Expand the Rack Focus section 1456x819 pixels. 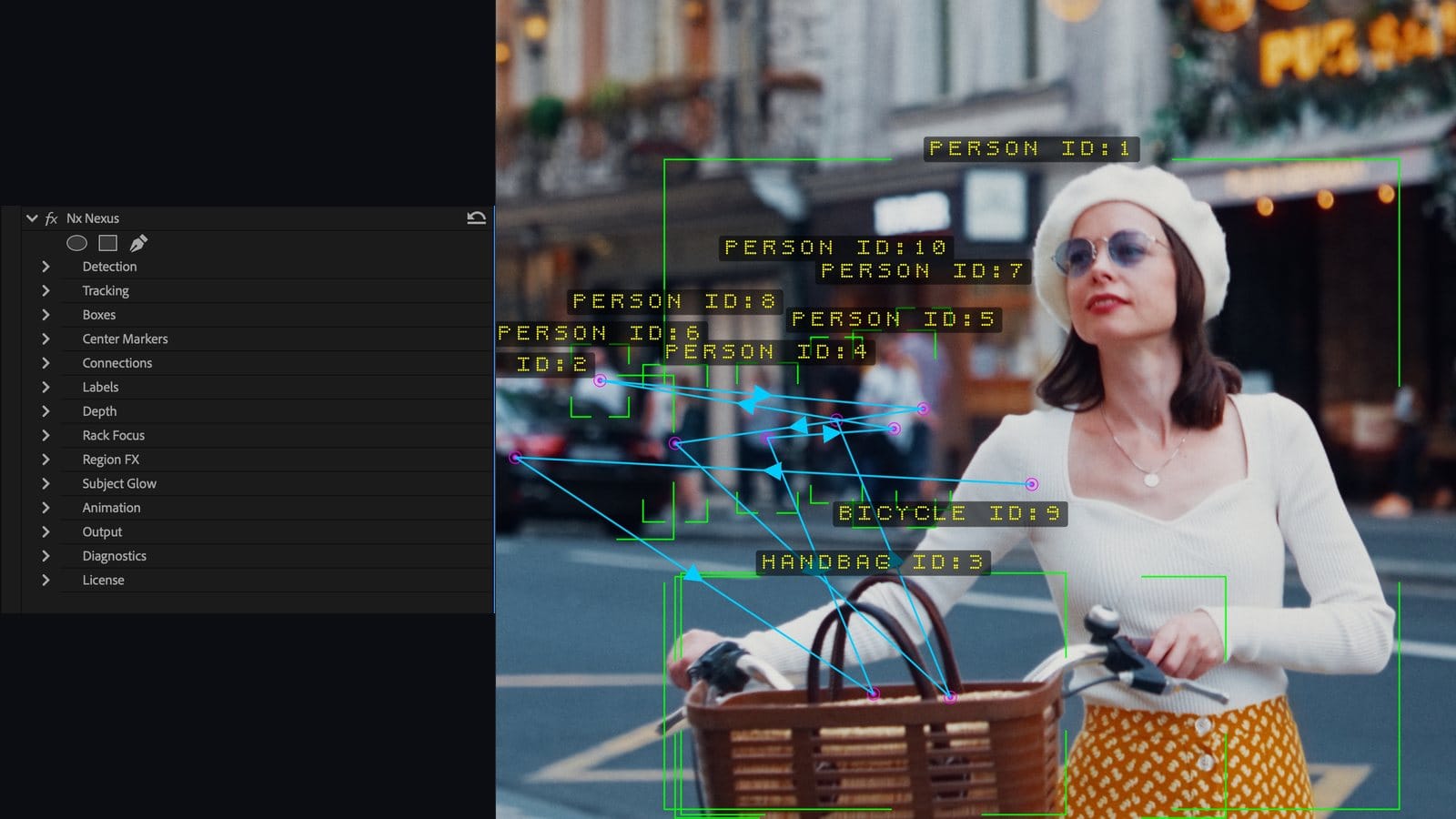pyautogui.click(x=45, y=435)
